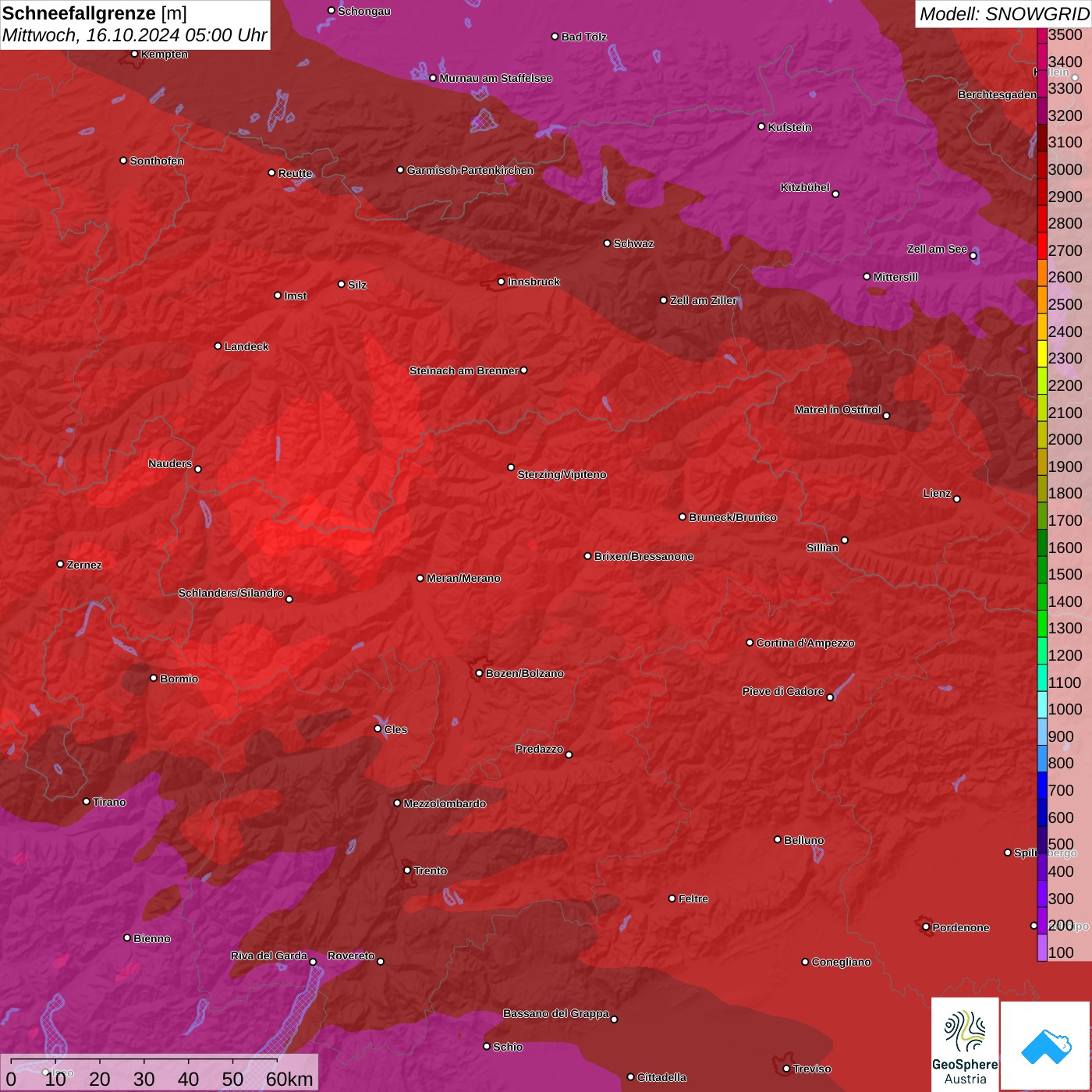Click the 100 m violet legend swatch
Viewport: 1092px width, 1092px height.
pos(1042,948)
